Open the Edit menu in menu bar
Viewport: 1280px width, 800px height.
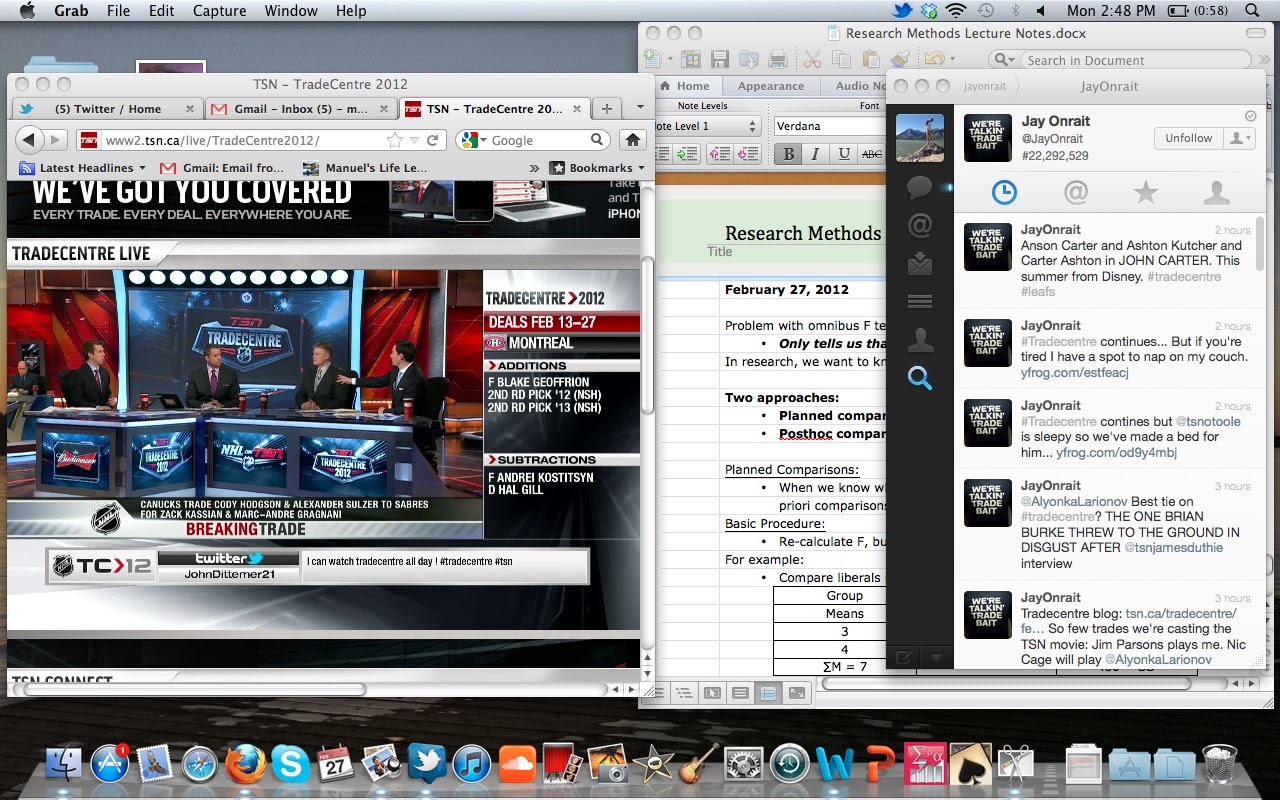(x=162, y=11)
